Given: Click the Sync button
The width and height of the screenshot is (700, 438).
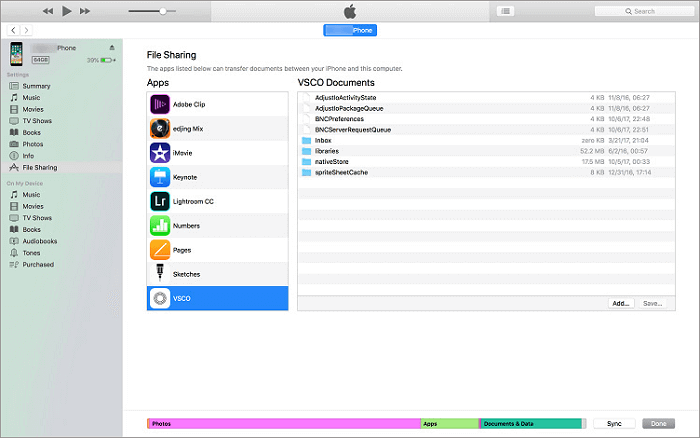Looking at the screenshot, I should (614, 424).
